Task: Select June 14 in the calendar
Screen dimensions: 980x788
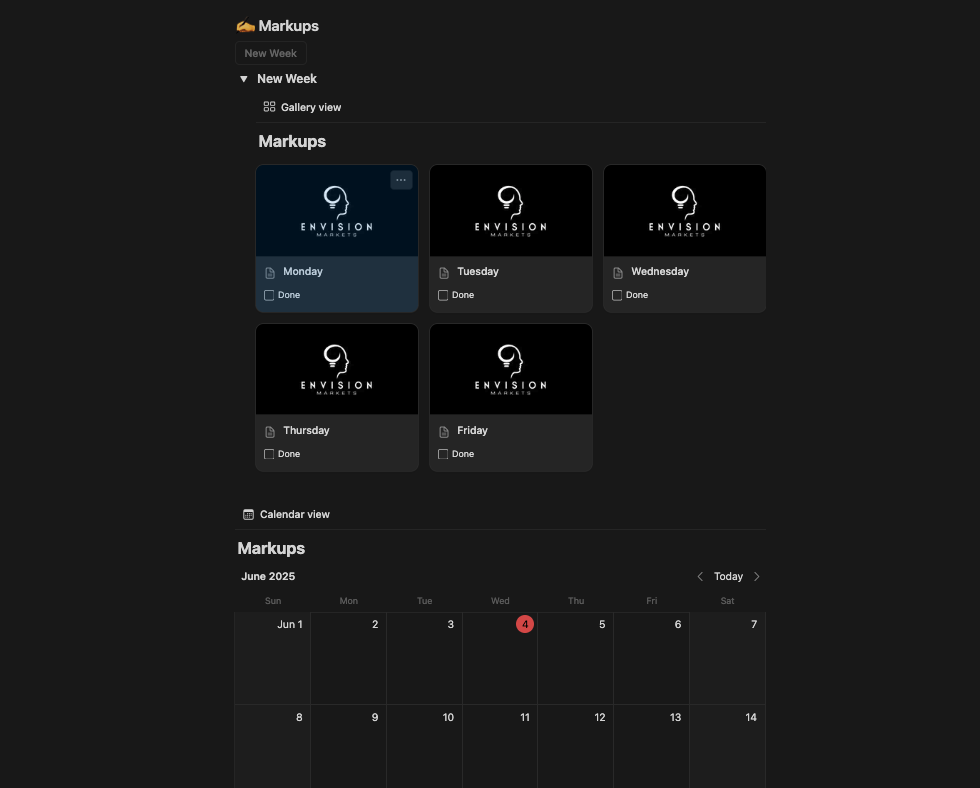Action: pyautogui.click(x=728, y=747)
